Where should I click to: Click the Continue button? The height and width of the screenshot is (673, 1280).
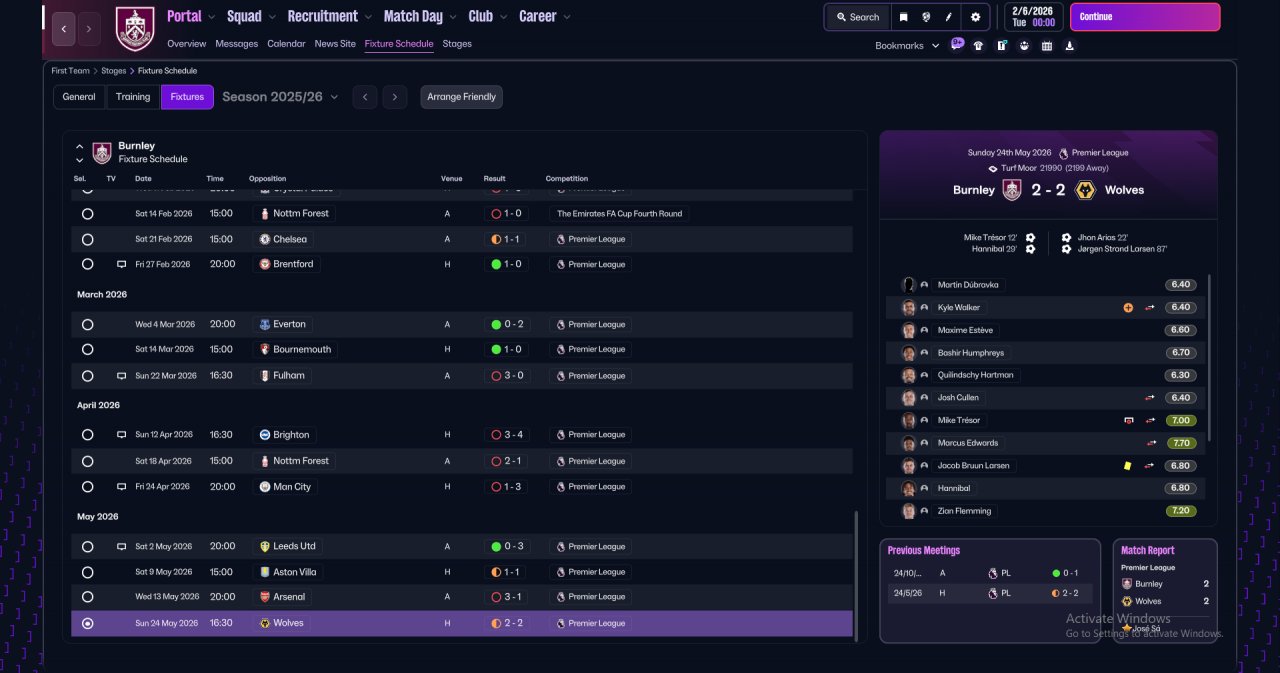(x=1145, y=17)
